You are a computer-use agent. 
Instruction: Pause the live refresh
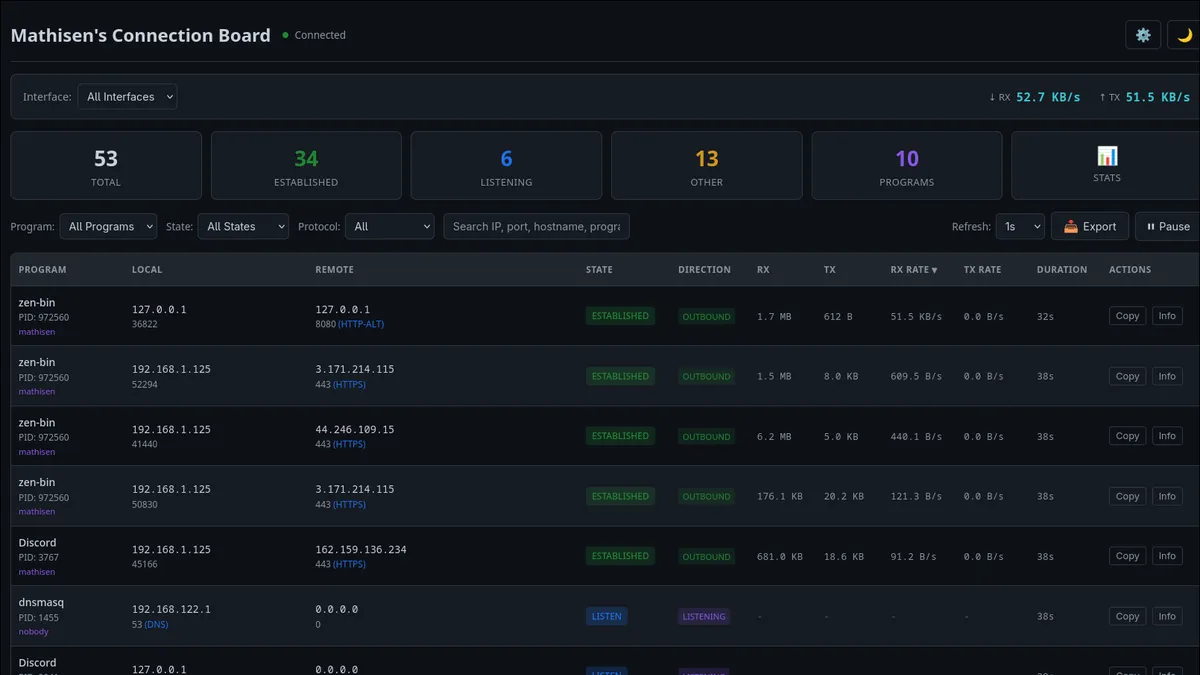point(1168,227)
